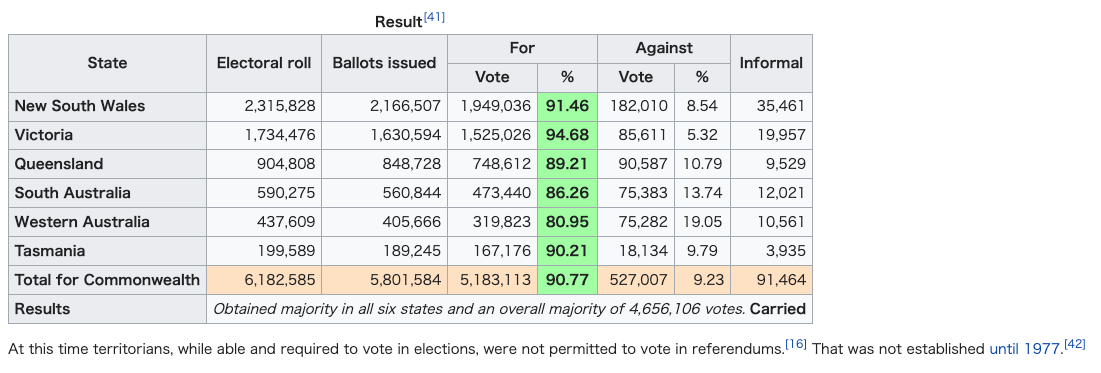1101x373 pixels.
Task: Open footnote reference 42
Action: coord(1074,344)
